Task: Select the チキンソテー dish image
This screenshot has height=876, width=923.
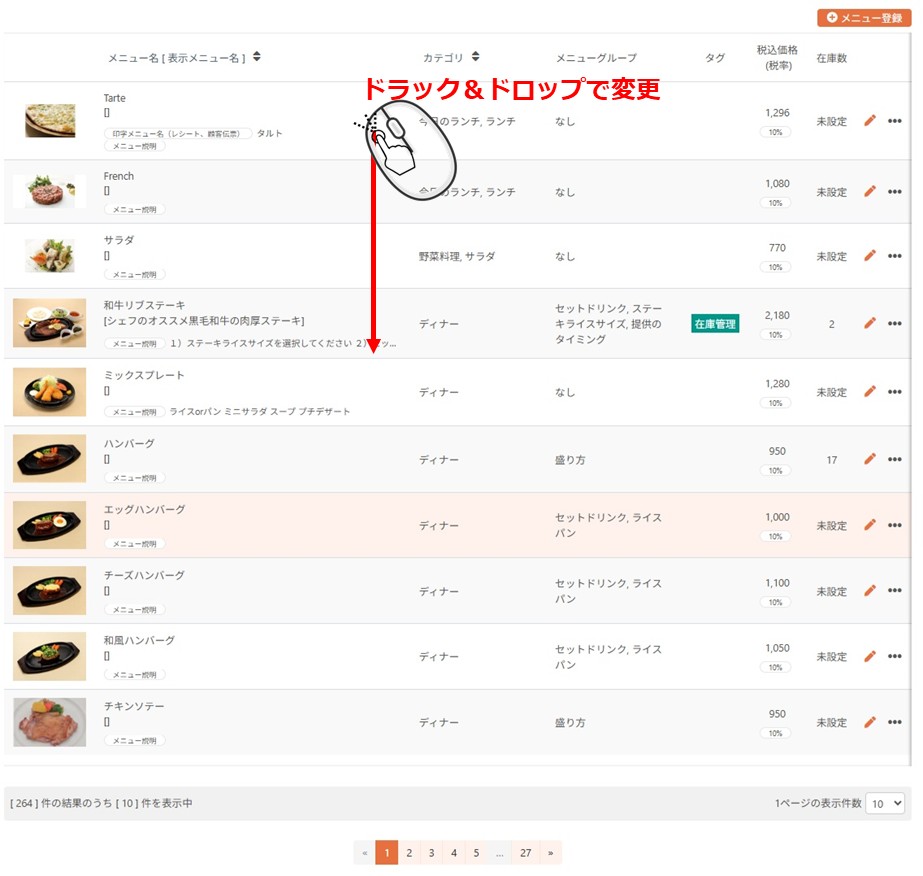Action: pos(50,722)
